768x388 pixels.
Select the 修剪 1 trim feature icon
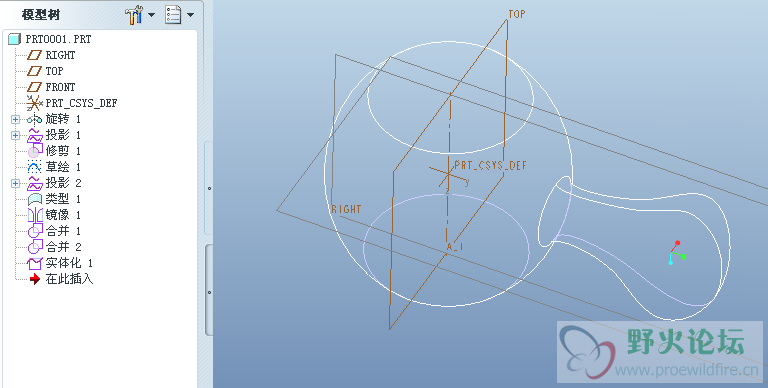click(34, 151)
